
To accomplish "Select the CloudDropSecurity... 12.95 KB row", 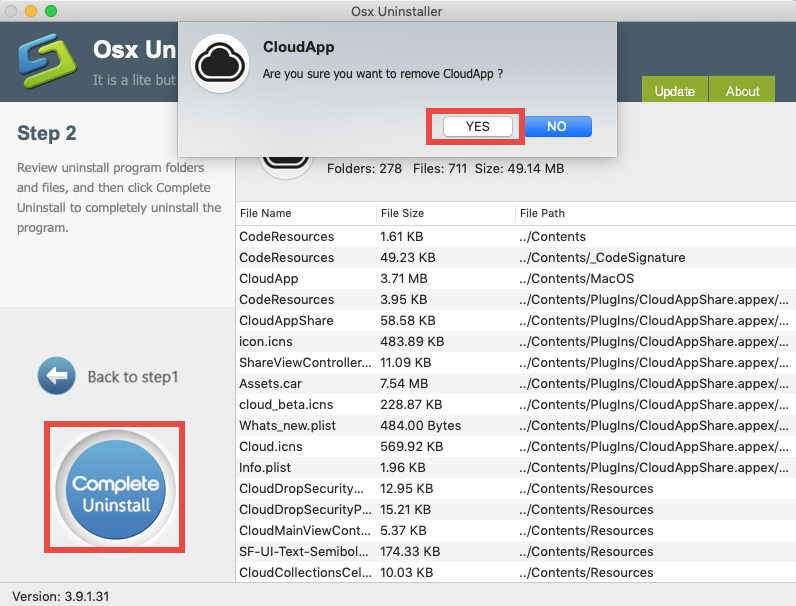I will (516, 488).
